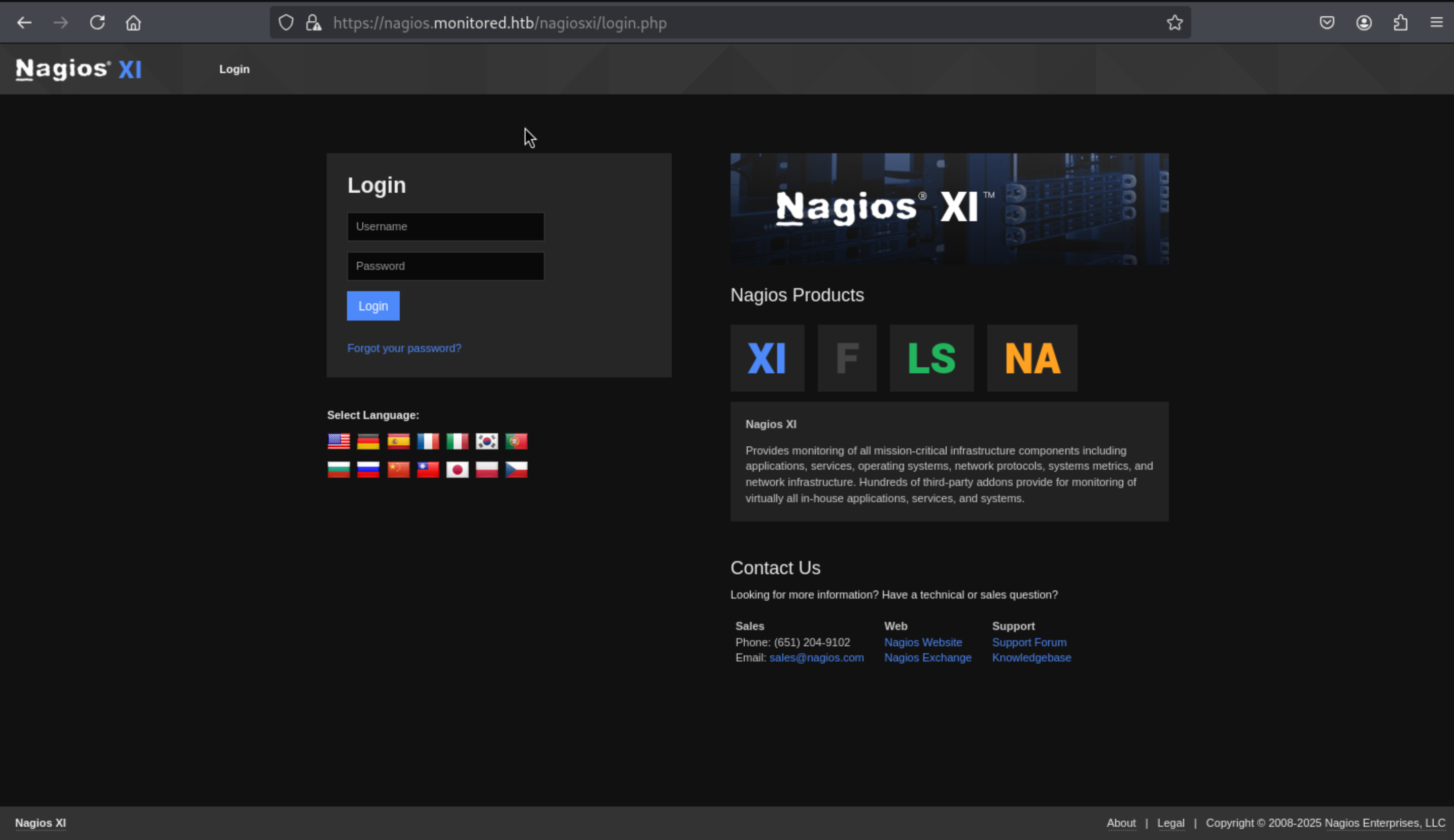This screenshot has width=1454, height=840.
Task: Click the address bar URL
Action: [500, 23]
